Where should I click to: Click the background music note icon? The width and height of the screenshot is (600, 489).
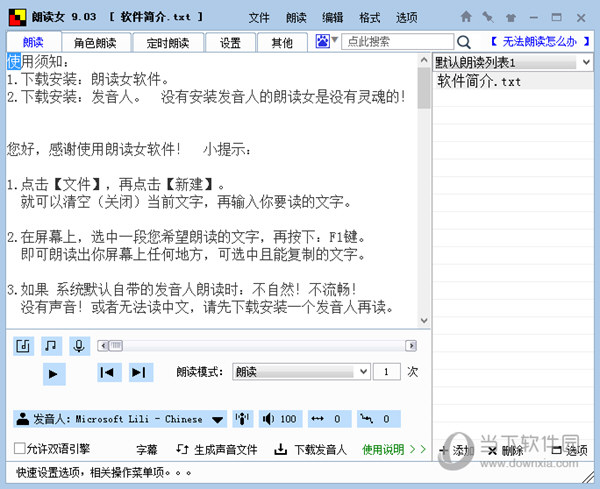(51, 346)
